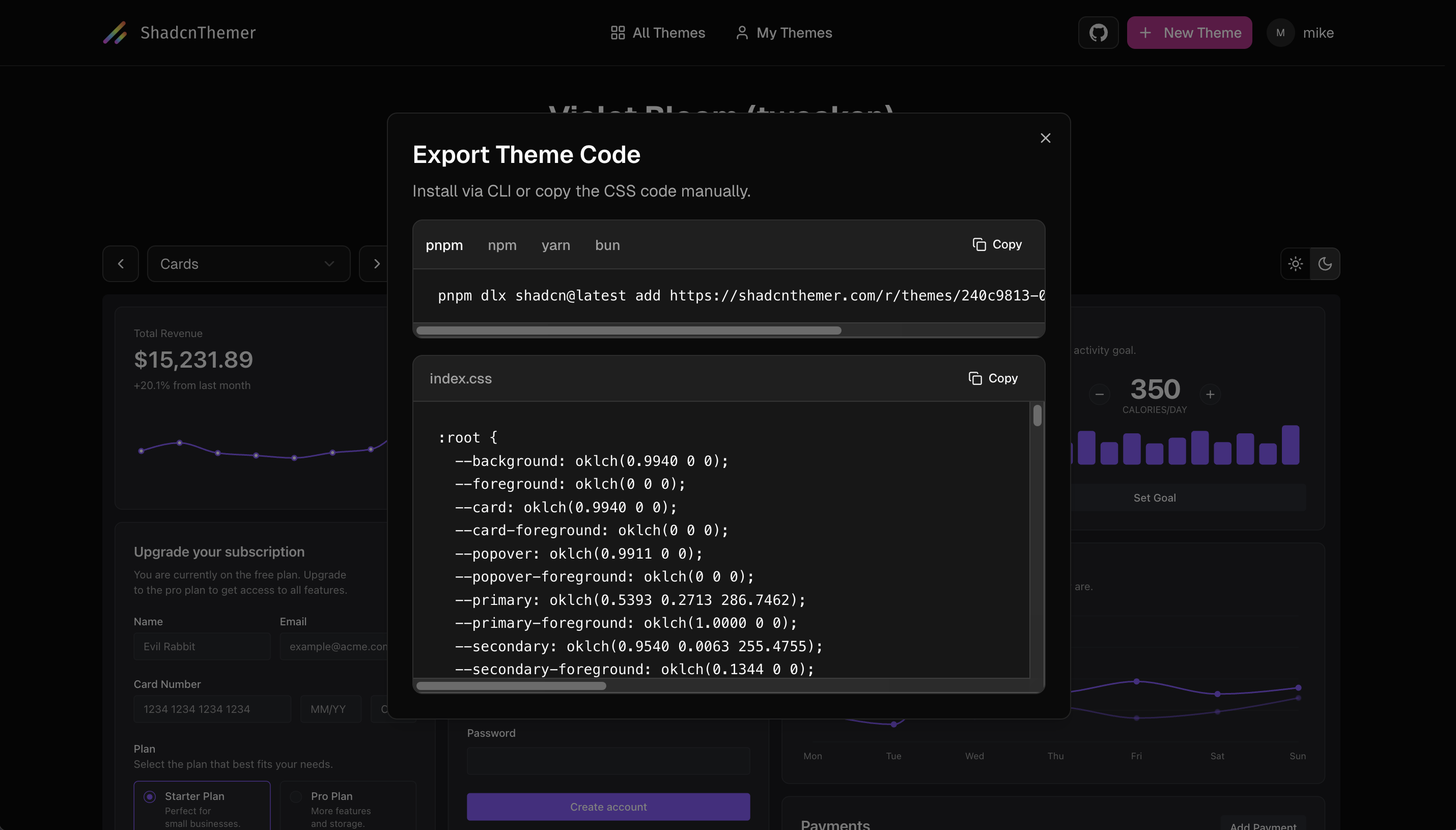
Task: Click the CSS code vertical scrollbar thumb
Action: coord(1037,415)
